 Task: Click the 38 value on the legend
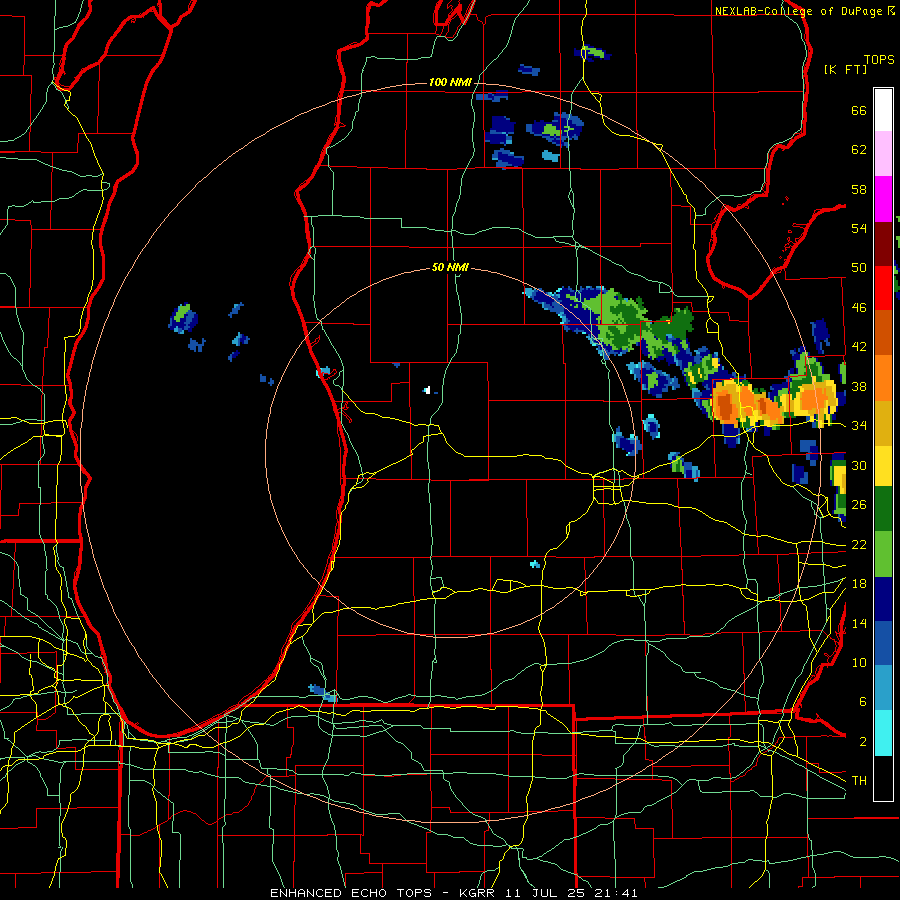coord(859,386)
